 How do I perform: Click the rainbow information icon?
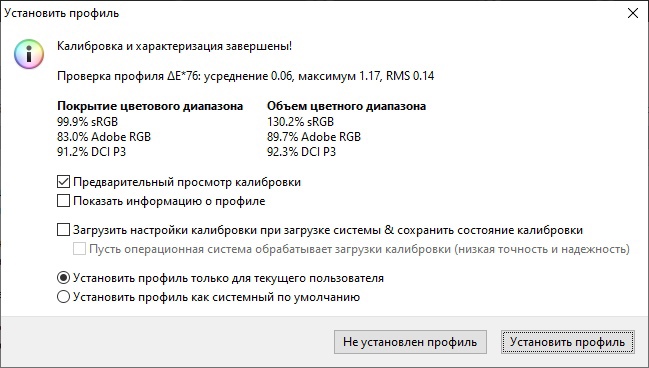point(29,54)
